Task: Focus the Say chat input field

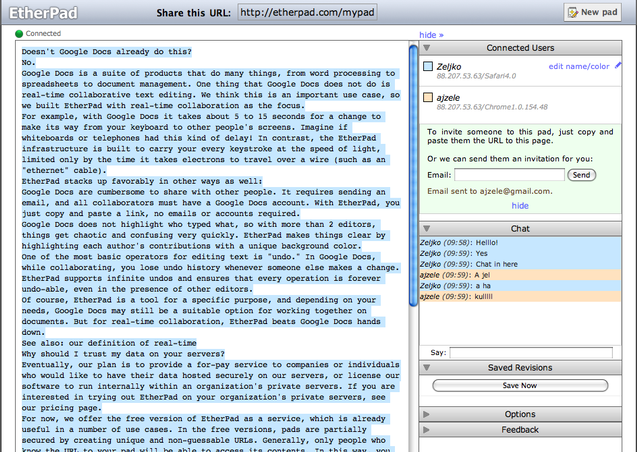Action: pos(531,353)
